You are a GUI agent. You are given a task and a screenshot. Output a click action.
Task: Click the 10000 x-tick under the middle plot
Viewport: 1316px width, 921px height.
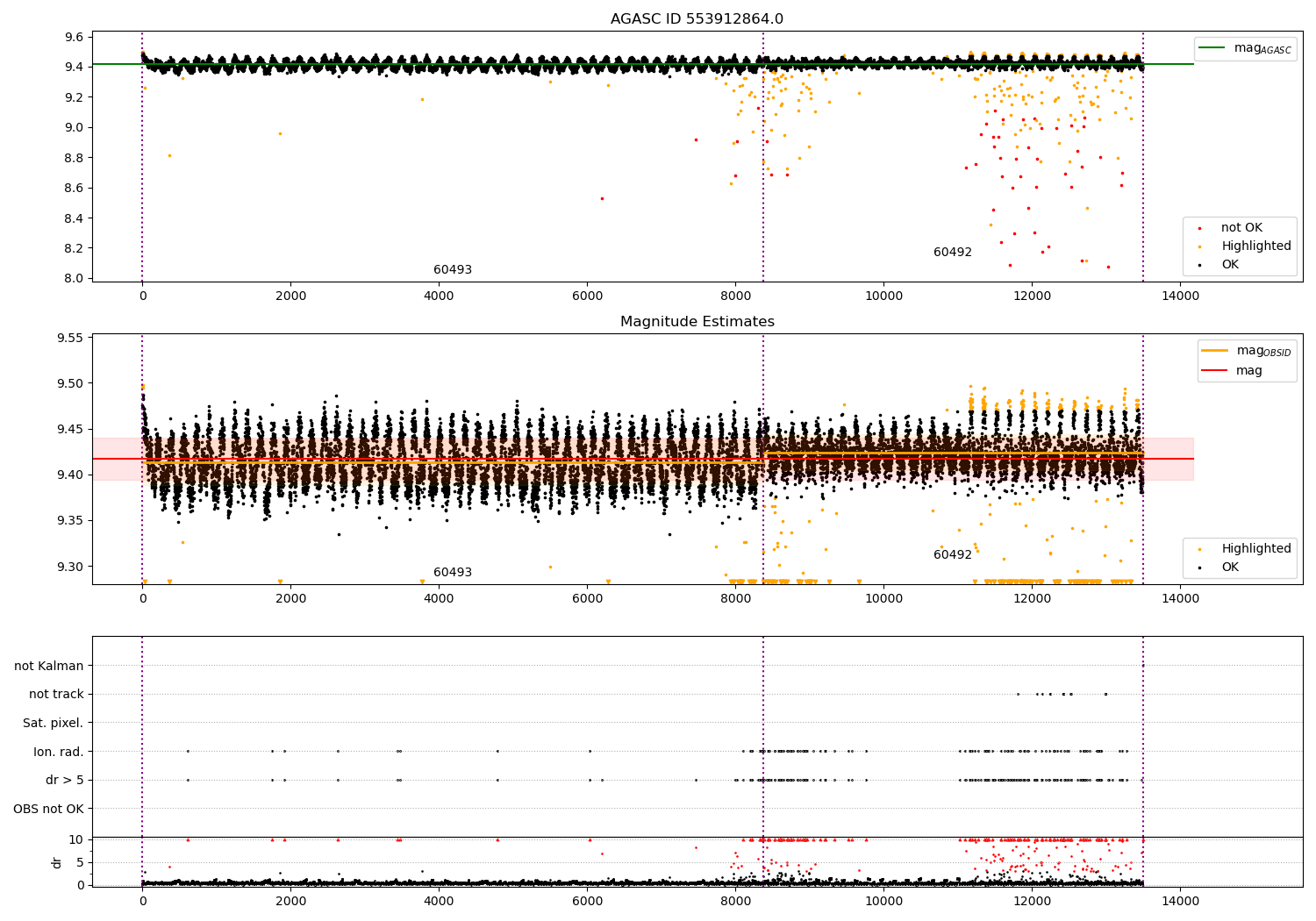[883, 599]
